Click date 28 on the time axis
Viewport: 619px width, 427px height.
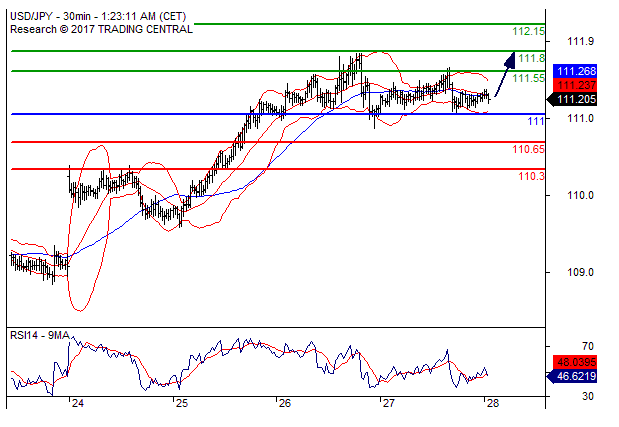[x=493, y=403]
